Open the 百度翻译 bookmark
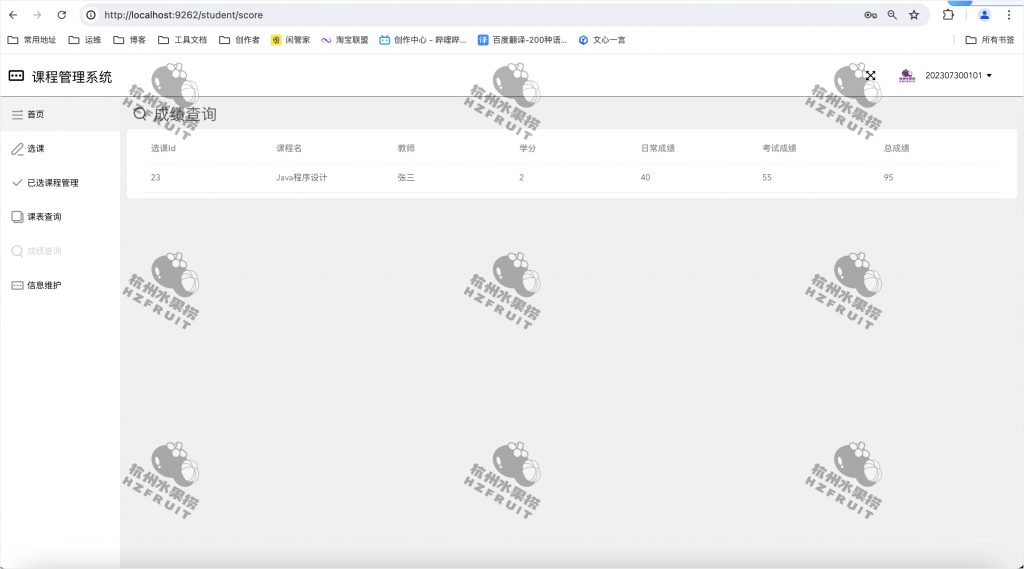 [522, 40]
